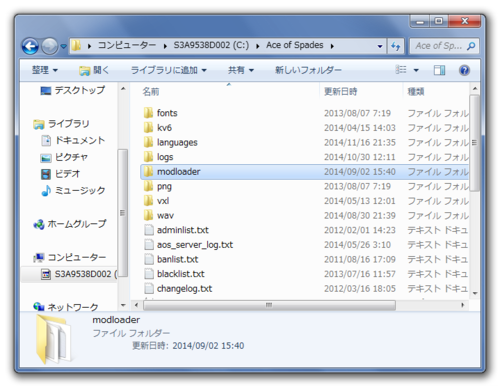Open help with the question mark icon
The width and height of the screenshot is (500, 387).
pyautogui.click(x=464, y=70)
